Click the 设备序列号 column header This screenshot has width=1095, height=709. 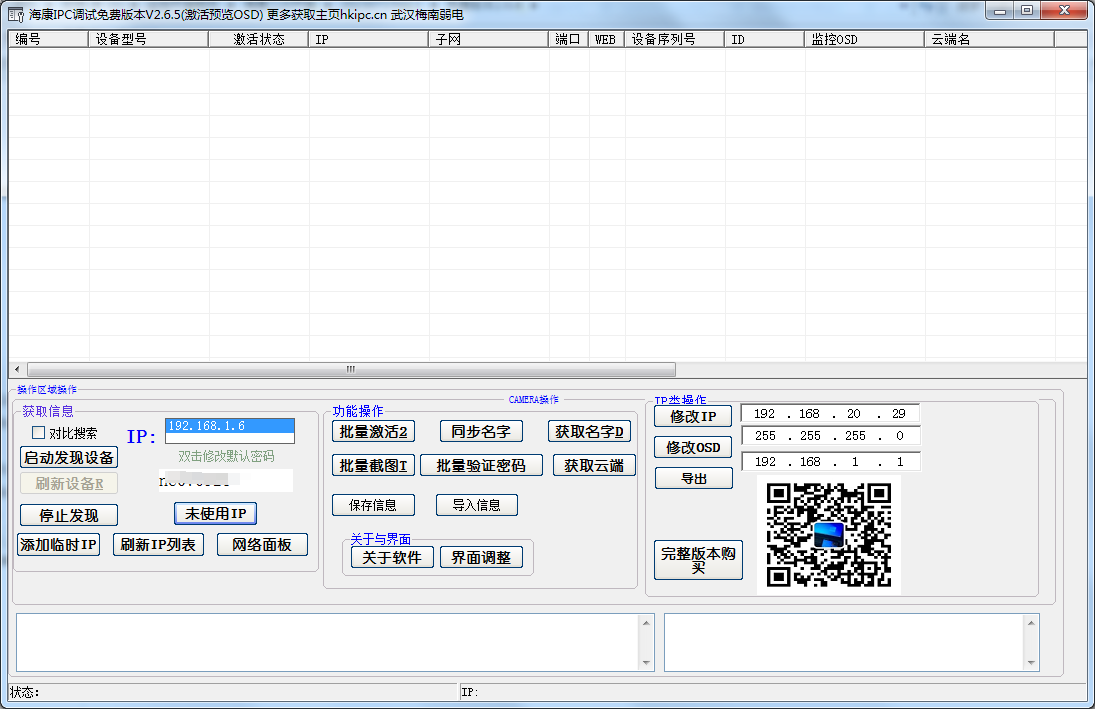pos(675,39)
